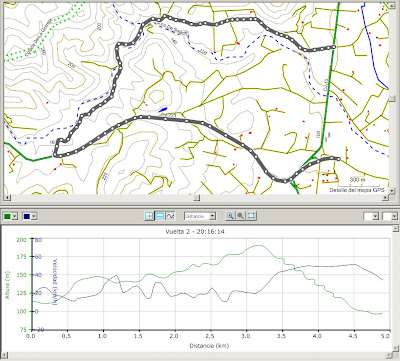Click the 'Vuelta 2 - 20:16:14' chart title
This screenshot has height=361, width=400.
pyautogui.click(x=195, y=231)
